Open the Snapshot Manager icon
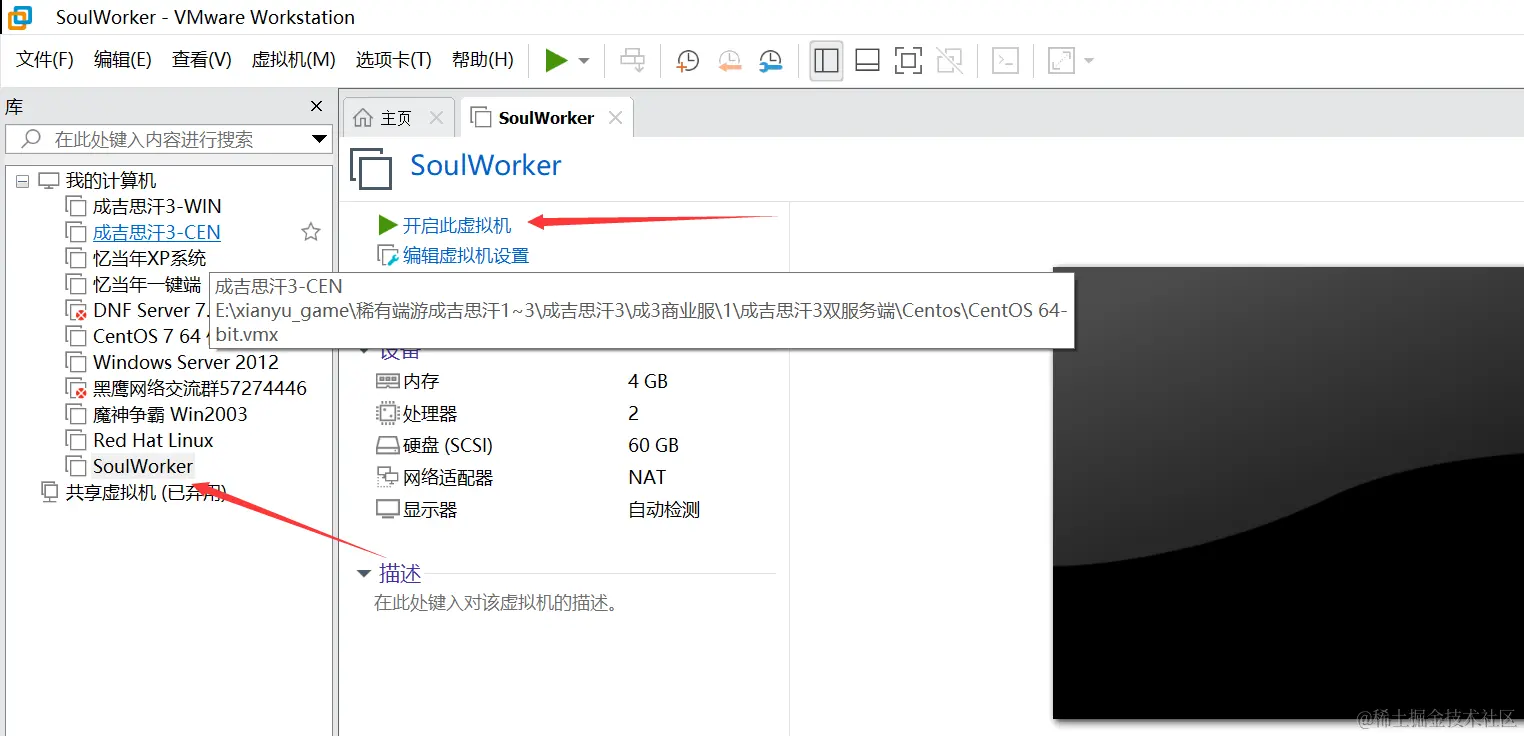1524x736 pixels. tap(770, 60)
